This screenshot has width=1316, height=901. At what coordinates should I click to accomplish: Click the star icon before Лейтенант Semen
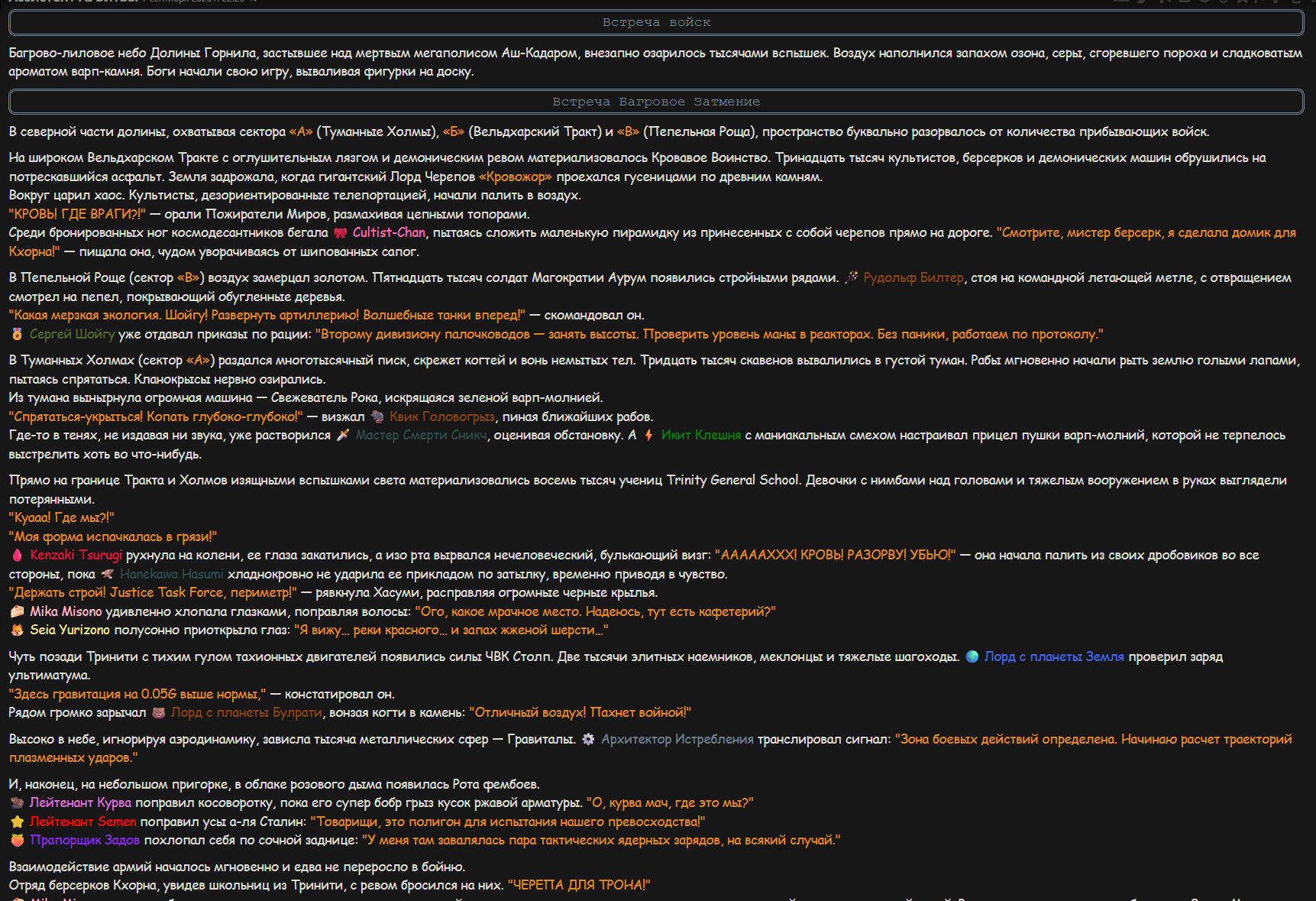[x=17, y=822]
